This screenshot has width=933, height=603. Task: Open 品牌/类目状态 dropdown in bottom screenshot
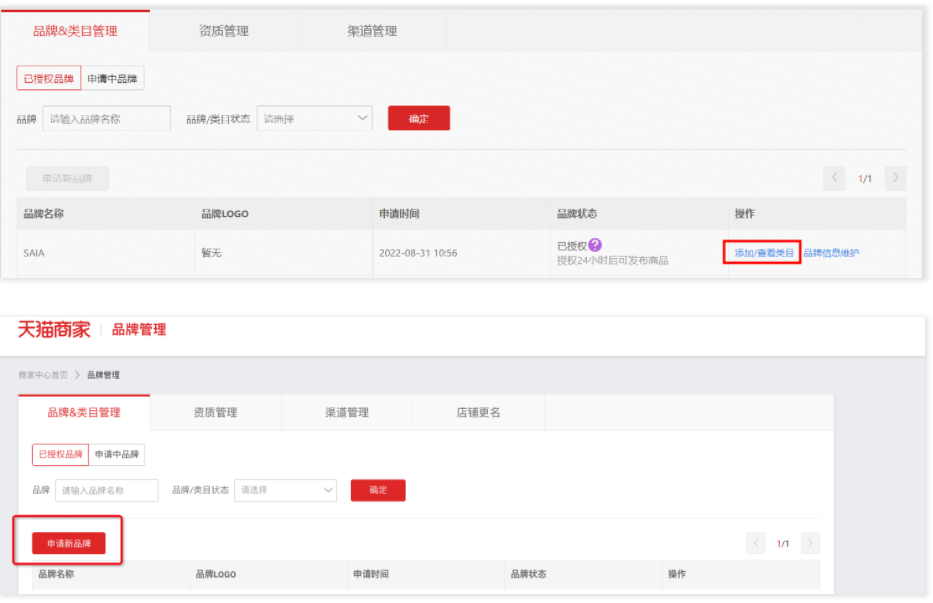pos(285,490)
